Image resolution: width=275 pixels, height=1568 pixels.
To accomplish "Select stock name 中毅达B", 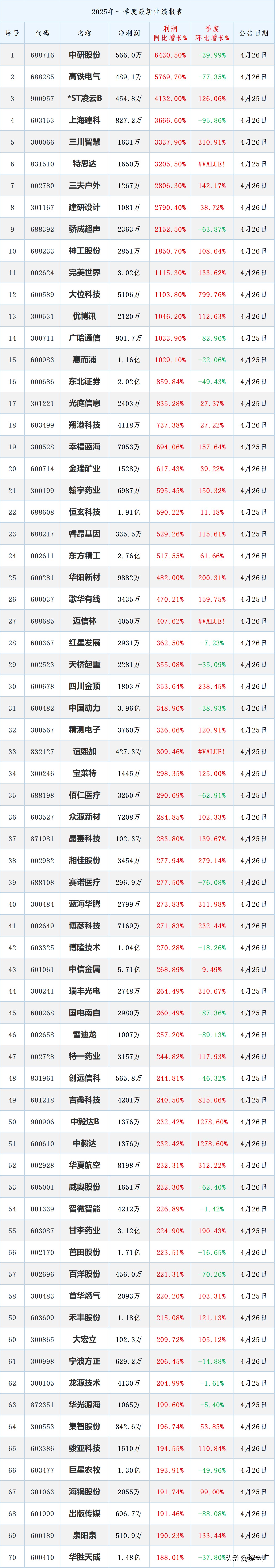I will coord(85,1122).
